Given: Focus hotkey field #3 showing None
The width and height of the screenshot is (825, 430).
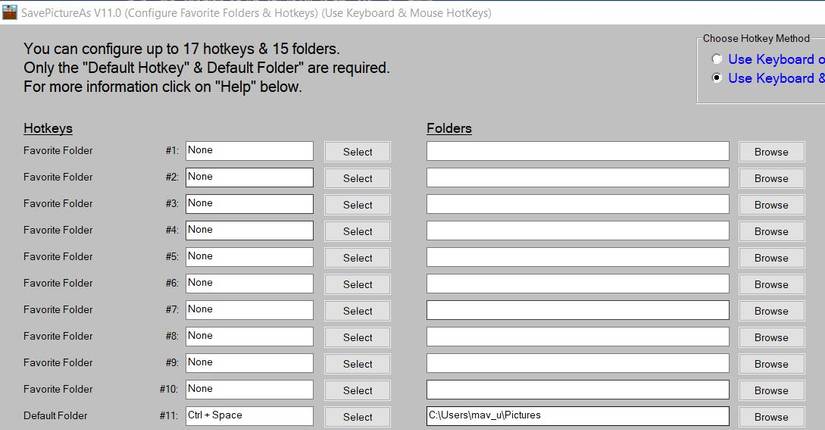Looking at the screenshot, I should 249,204.
